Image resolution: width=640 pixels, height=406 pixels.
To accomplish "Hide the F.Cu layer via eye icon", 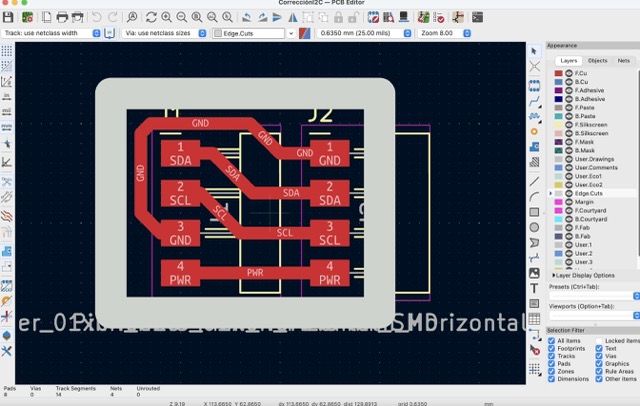I will point(569,73).
